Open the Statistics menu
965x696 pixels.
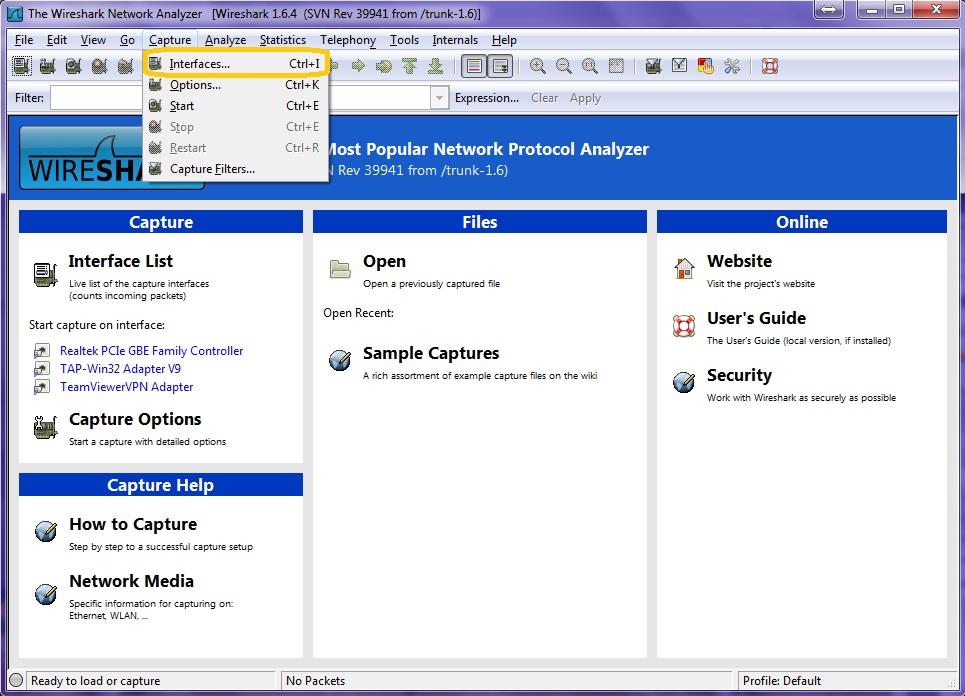282,40
